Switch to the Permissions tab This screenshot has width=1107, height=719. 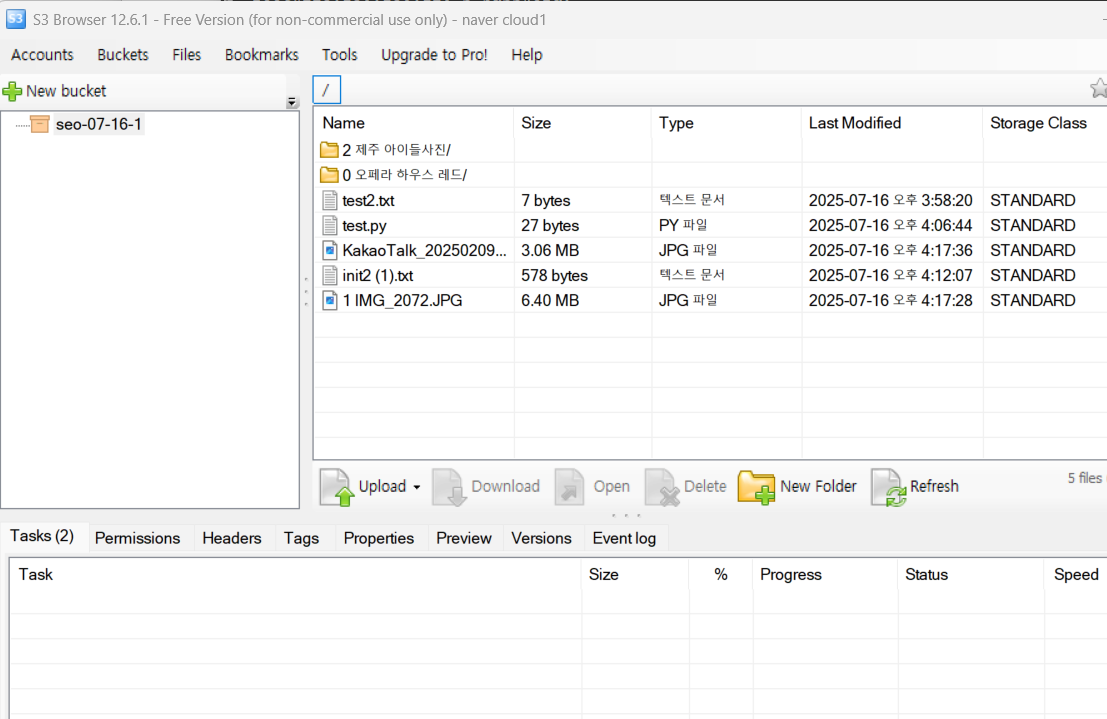138,538
